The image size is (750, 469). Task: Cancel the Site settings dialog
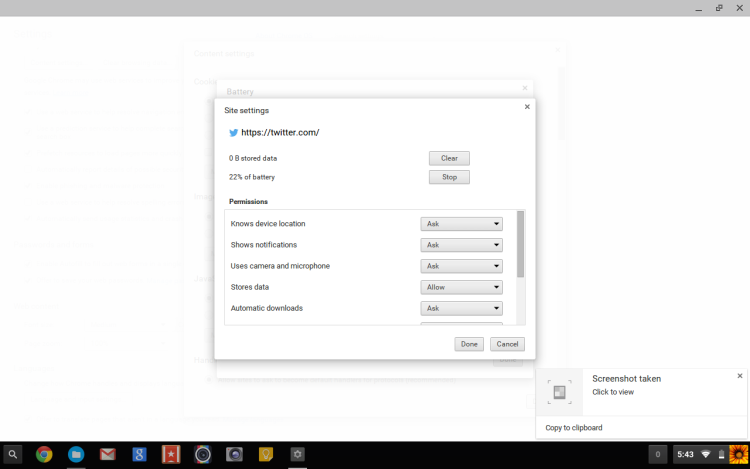pyautogui.click(x=507, y=344)
